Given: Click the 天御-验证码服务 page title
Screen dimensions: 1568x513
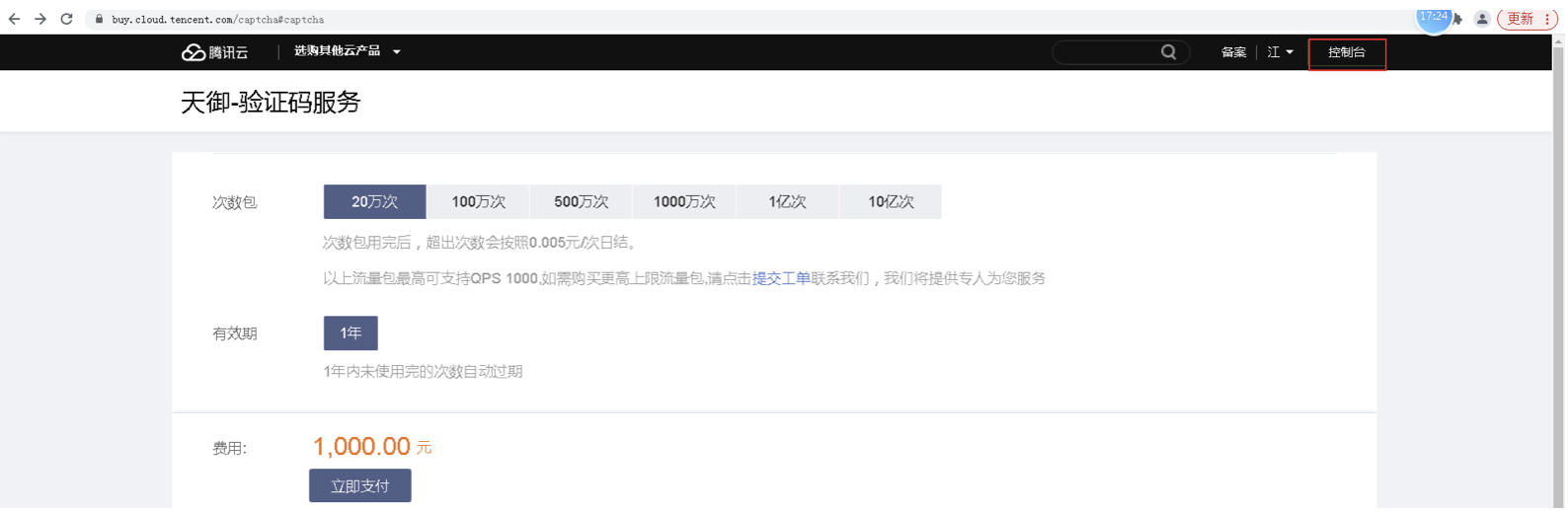Looking at the screenshot, I should [x=271, y=102].
